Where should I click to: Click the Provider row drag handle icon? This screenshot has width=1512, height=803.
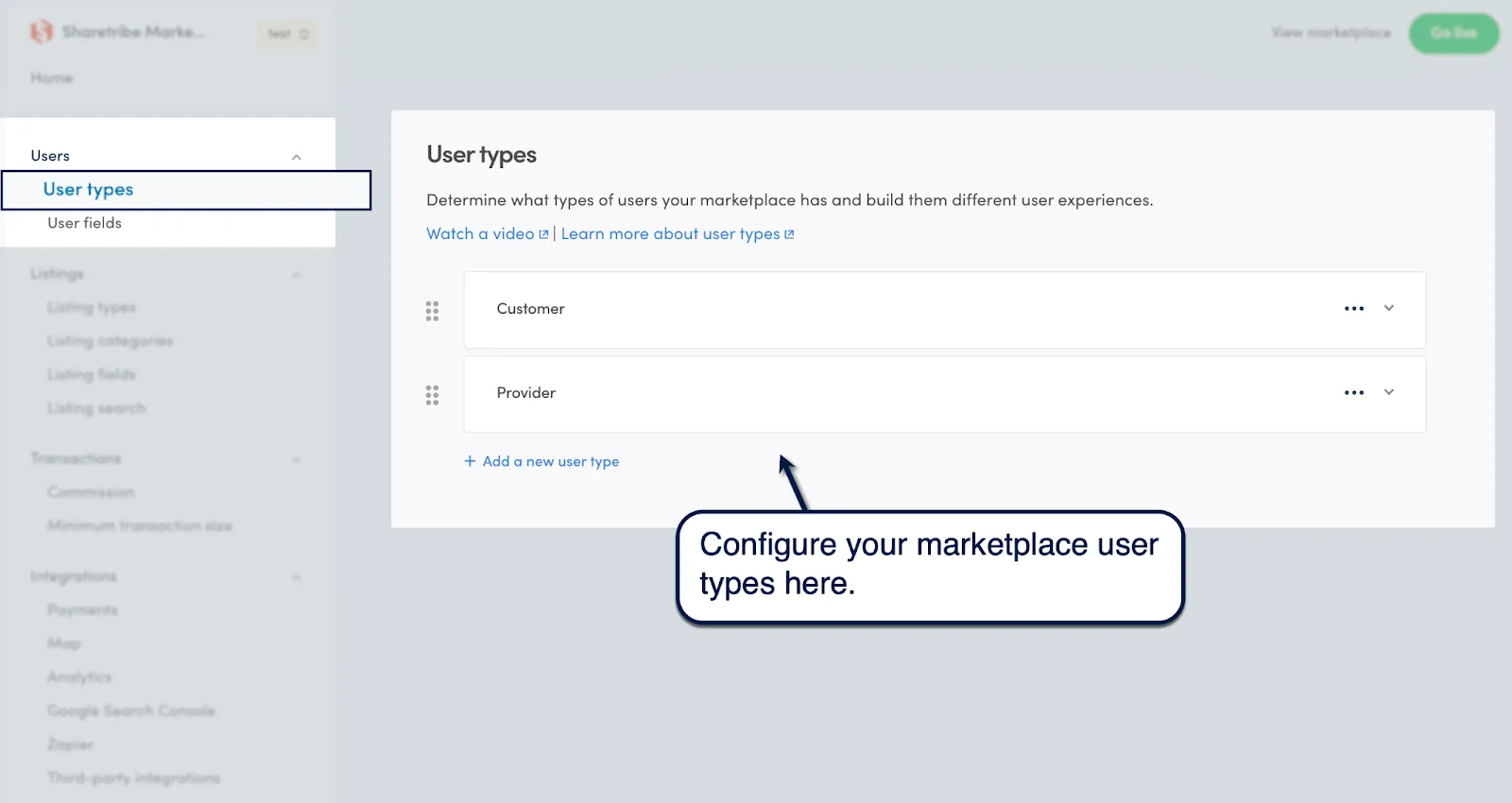[x=432, y=395]
